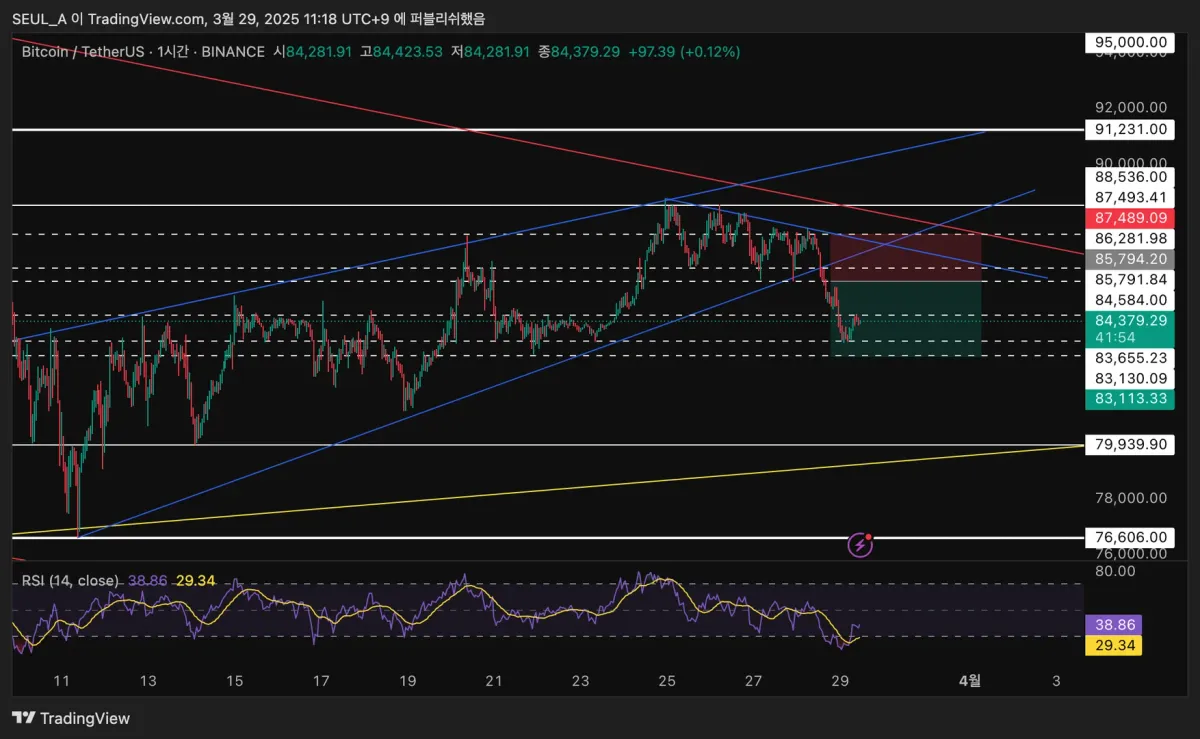Image resolution: width=1200 pixels, height=739 pixels.
Task: Click the 79,939.90 horizontal line label
Action: (1130, 444)
